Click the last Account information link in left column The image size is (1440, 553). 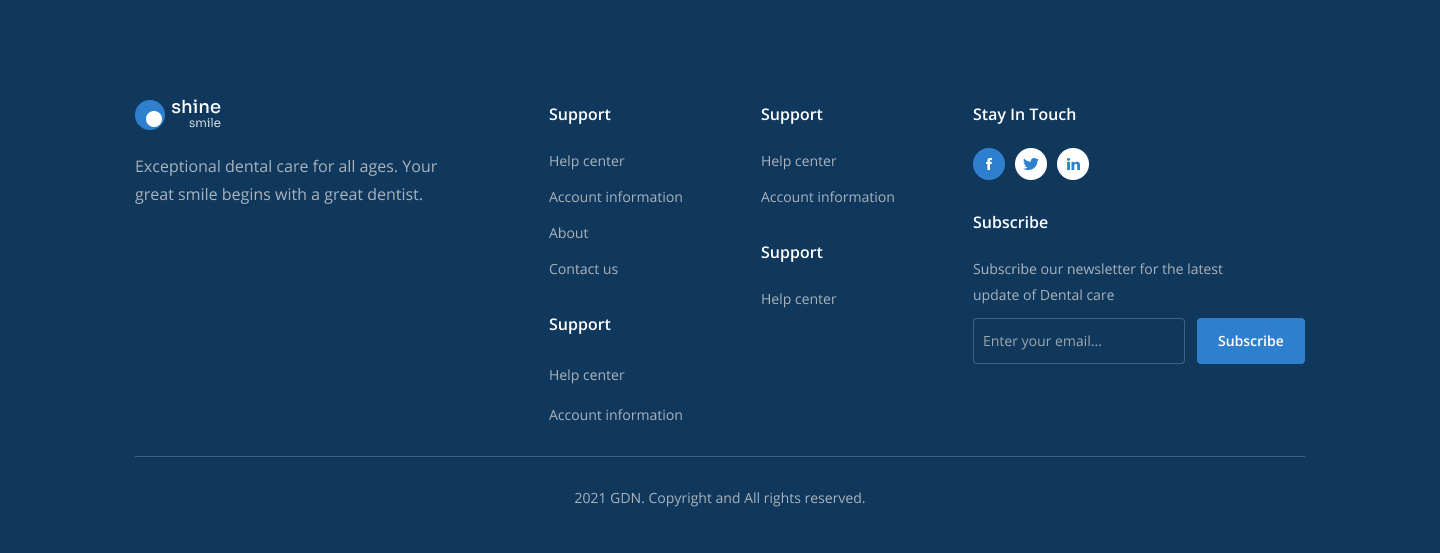[615, 415]
